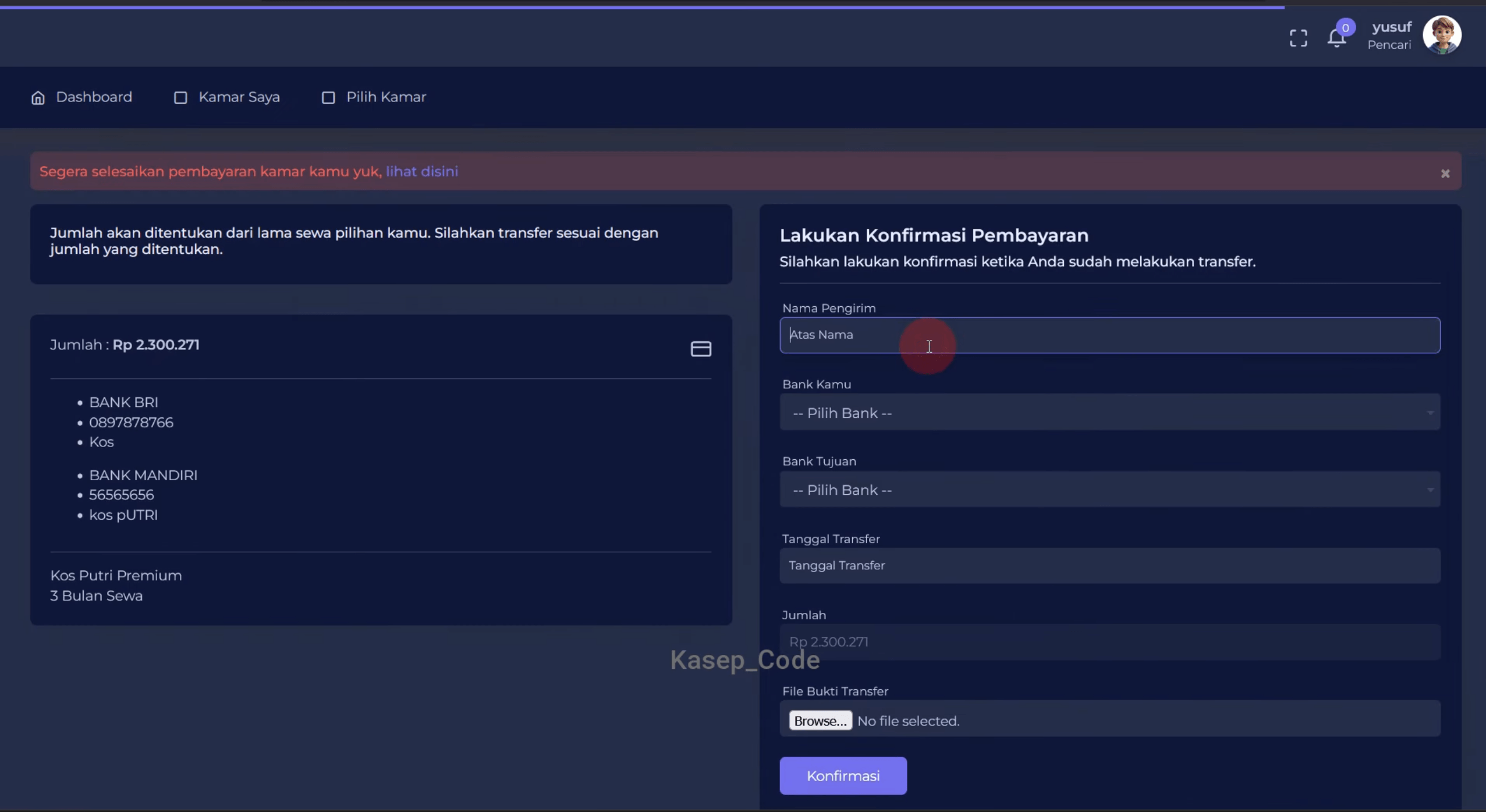Go to Dashboard menu
This screenshot has height=812, width=1486.
pos(94,97)
